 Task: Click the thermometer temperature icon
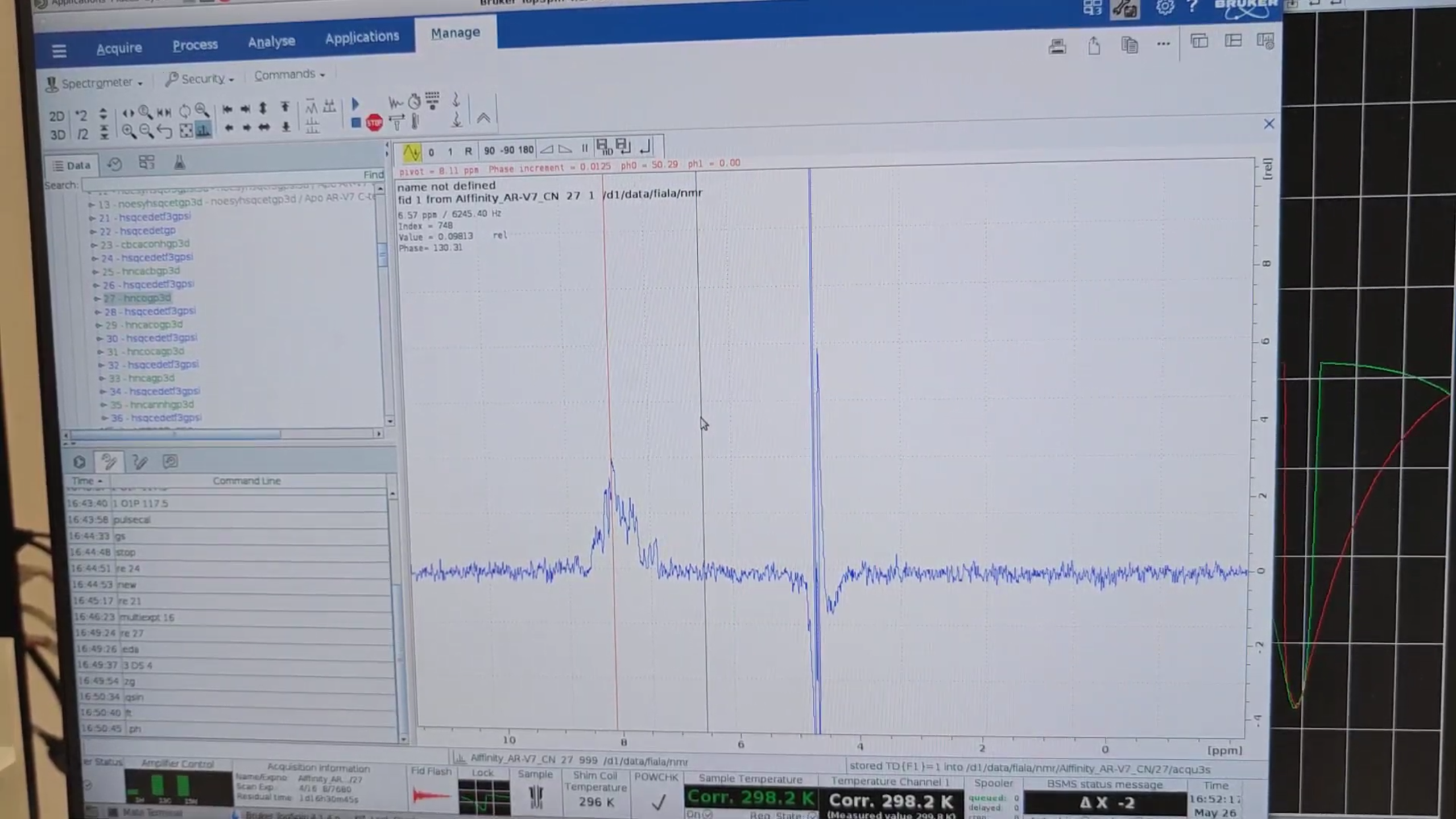[x=416, y=121]
